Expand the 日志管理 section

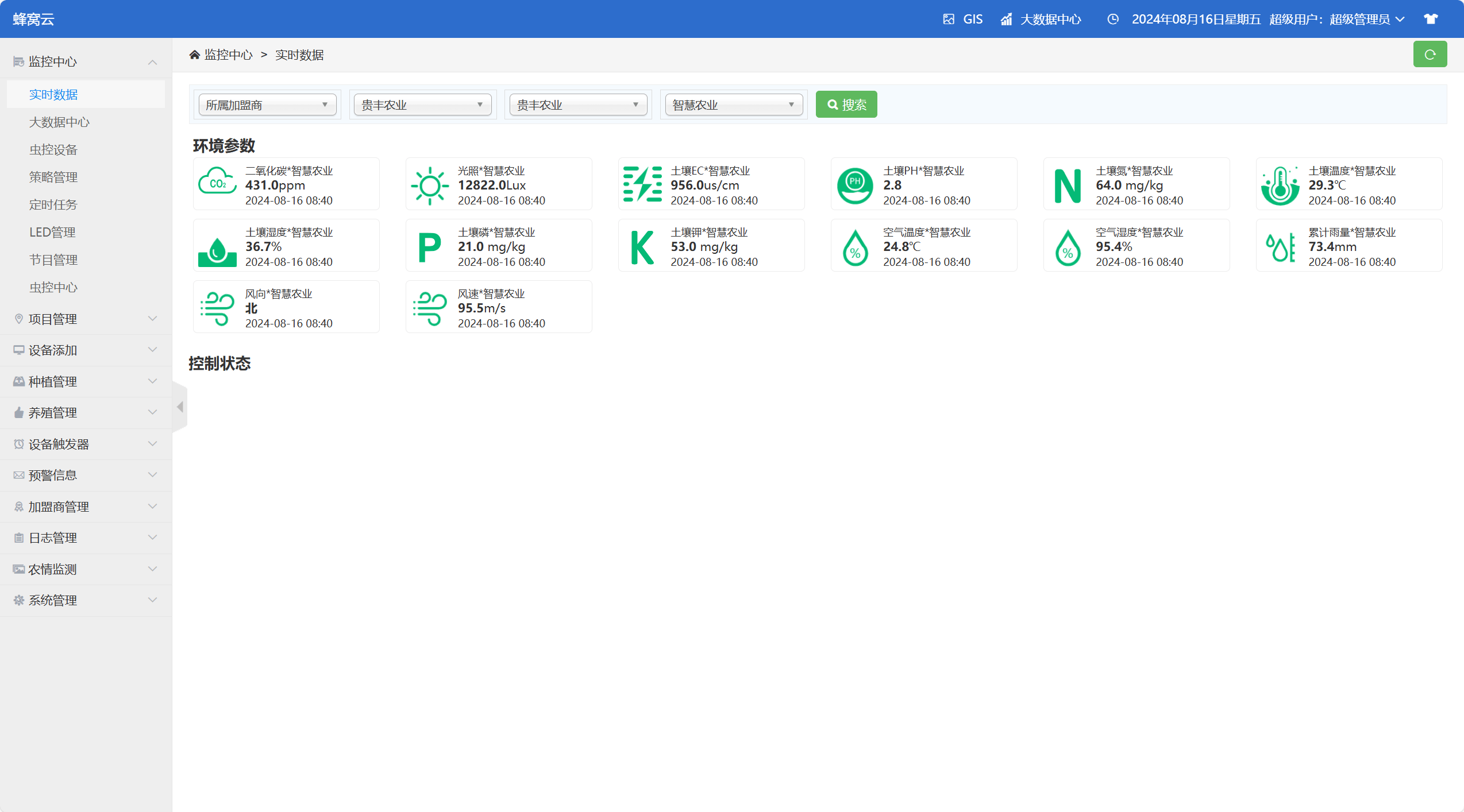tap(86, 538)
